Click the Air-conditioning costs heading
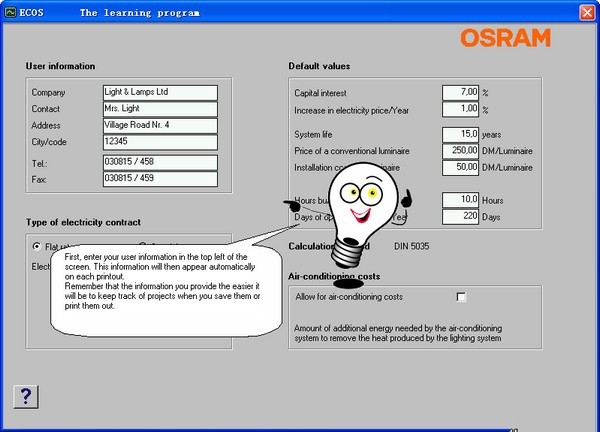 (334, 276)
